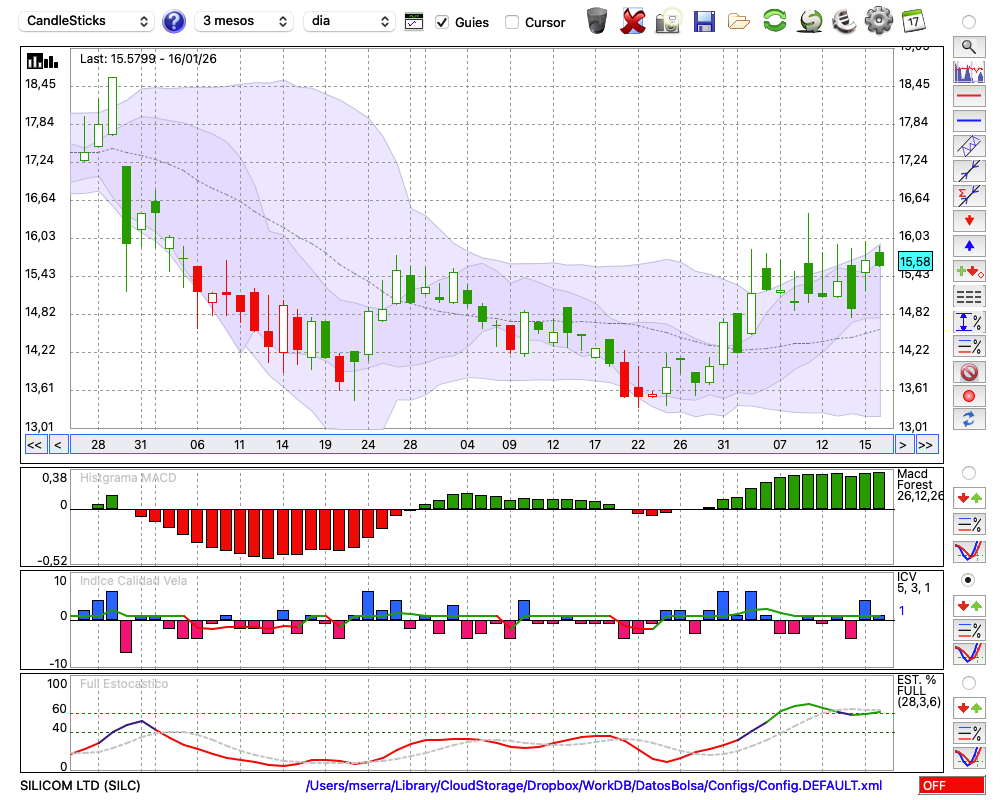Click the date timeline scrollbar under the chart

[480, 444]
